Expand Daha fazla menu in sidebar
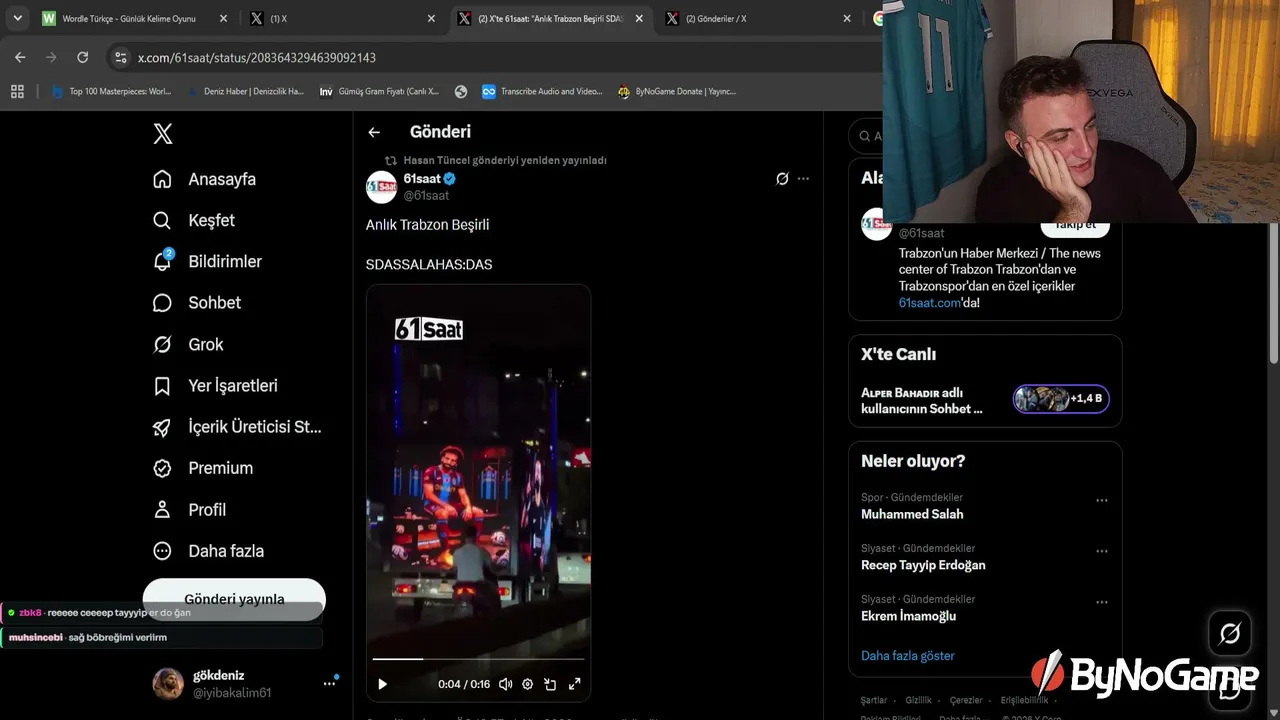The width and height of the screenshot is (1280, 720). pos(208,551)
